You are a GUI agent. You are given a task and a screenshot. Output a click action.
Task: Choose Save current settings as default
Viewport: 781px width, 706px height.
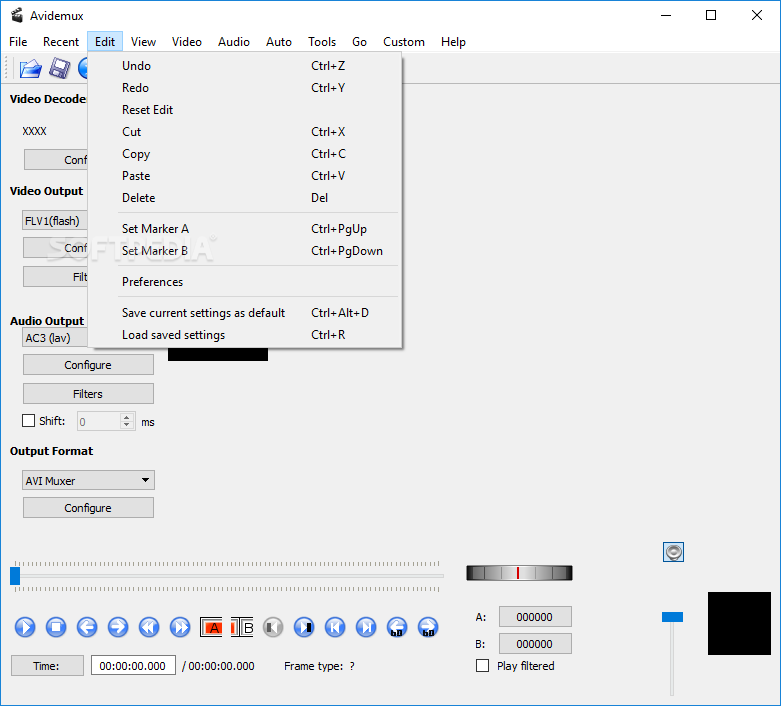point(245,313)
